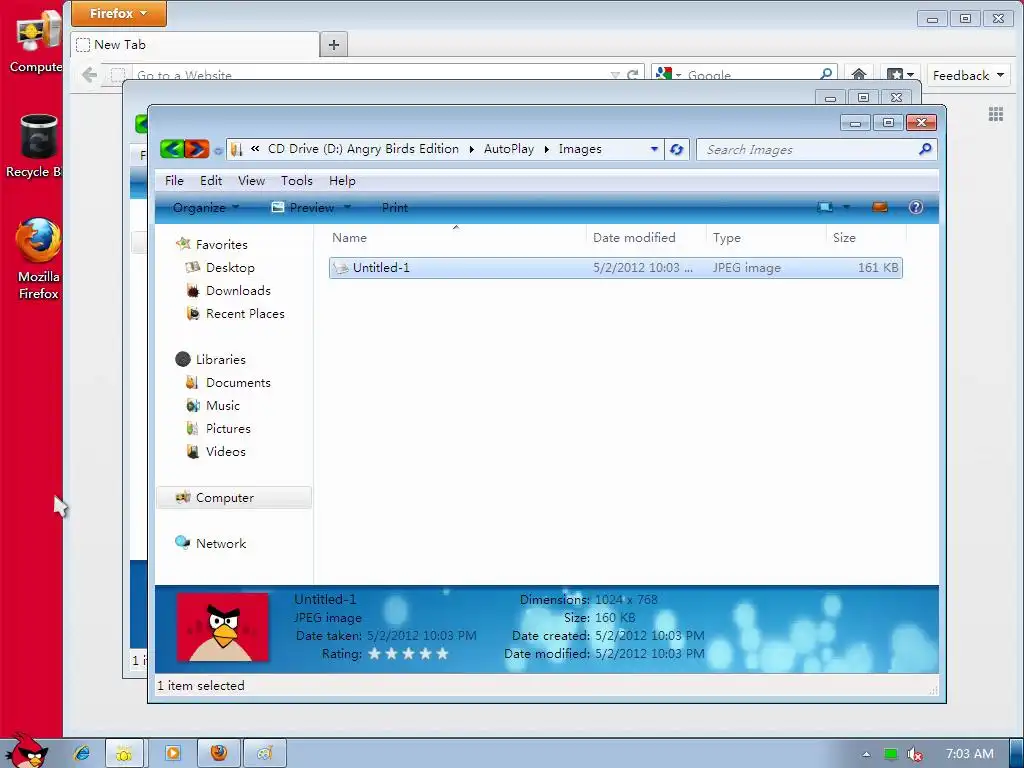Sort by Name column header

click(x=457, y=238)
